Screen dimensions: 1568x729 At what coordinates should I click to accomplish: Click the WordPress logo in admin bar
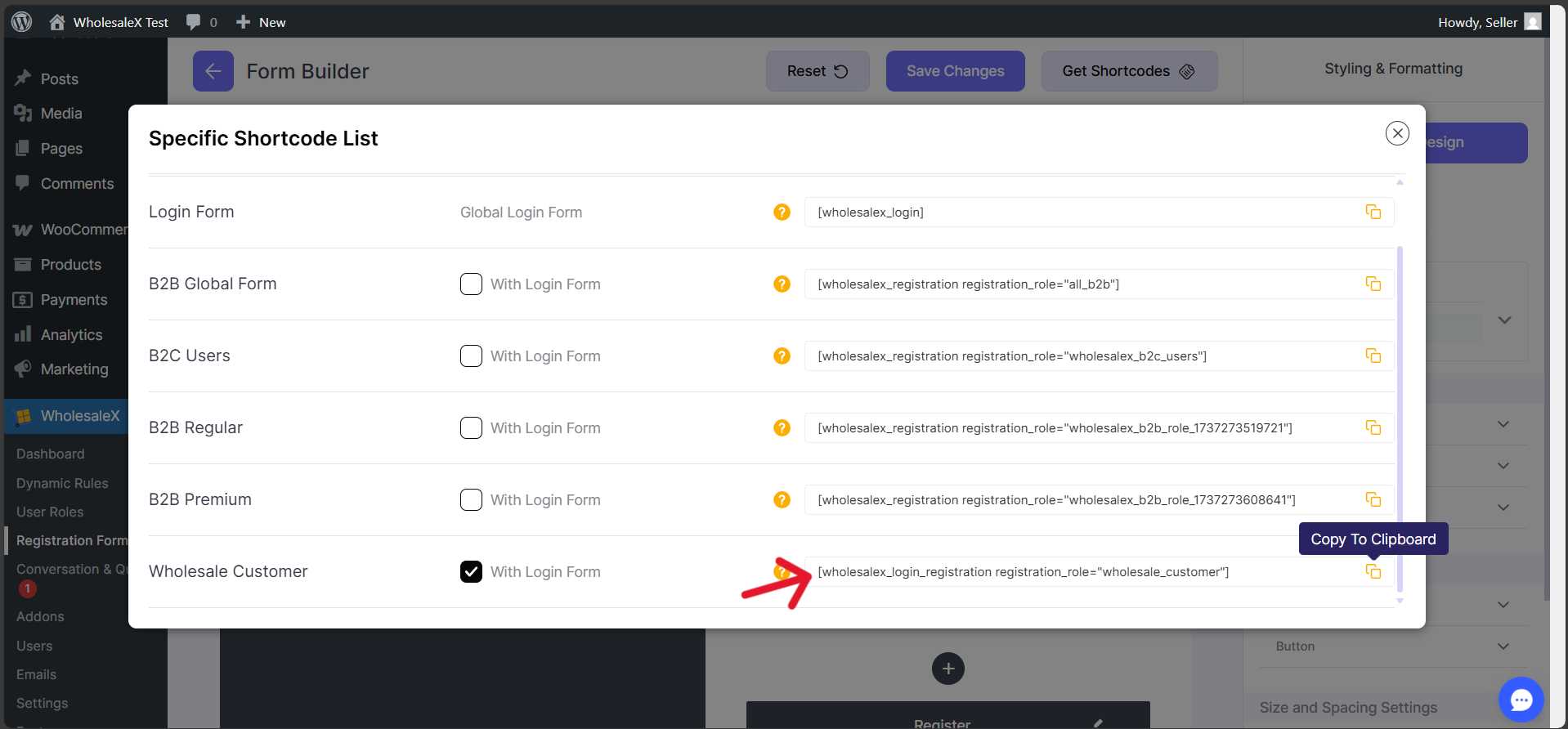22,22
